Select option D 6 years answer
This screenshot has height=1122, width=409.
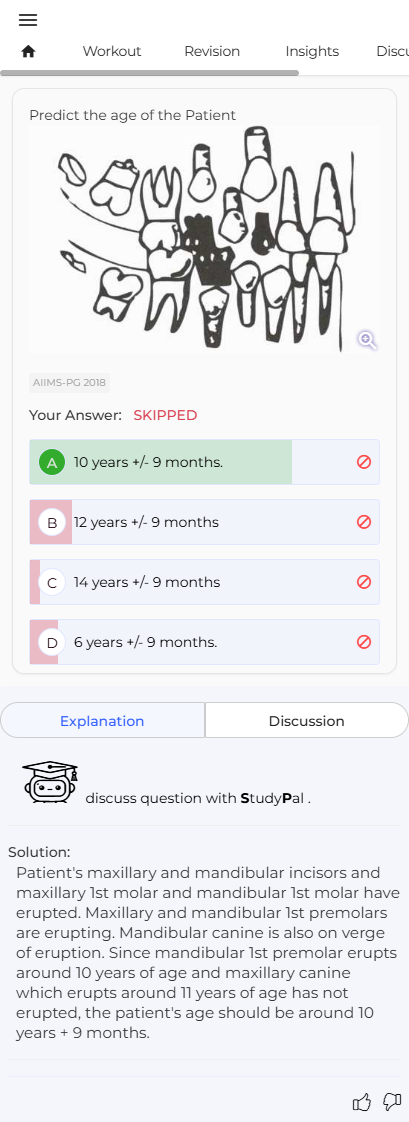[x=204, y=643]
